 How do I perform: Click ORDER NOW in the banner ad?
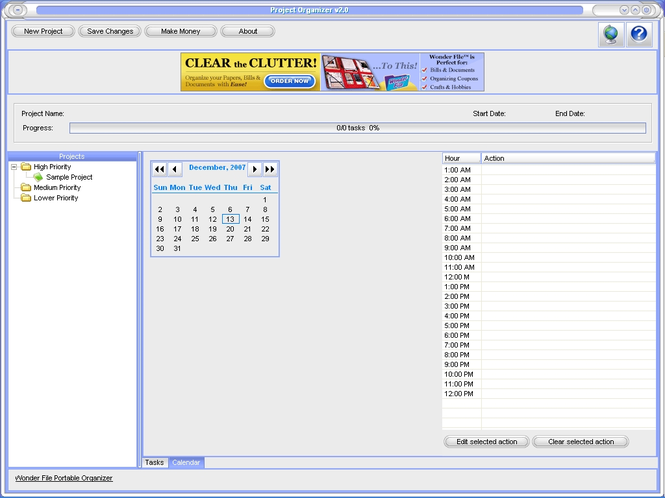[x=290, y=81]
